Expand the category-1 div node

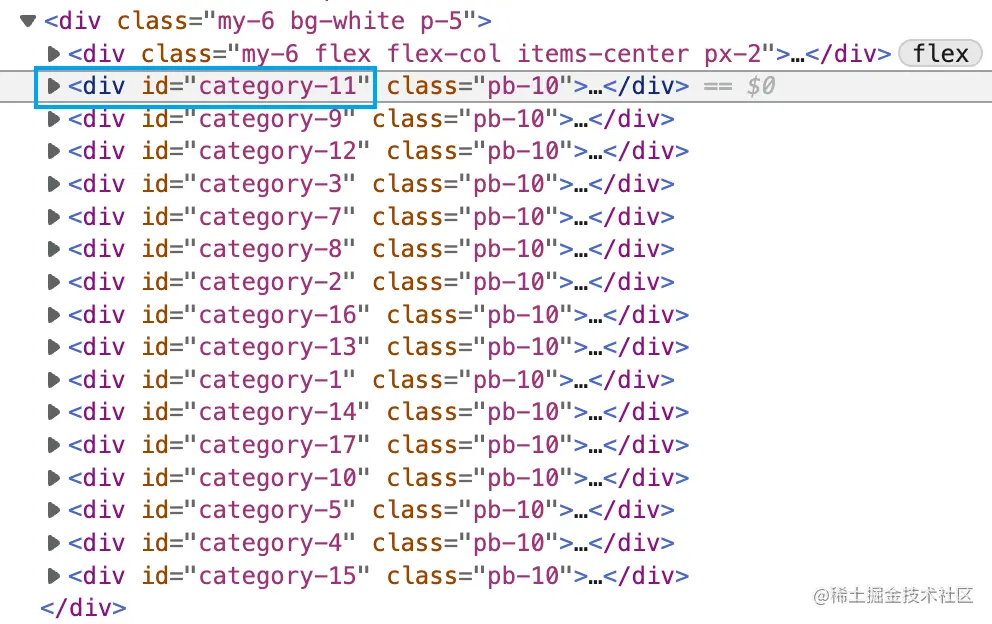click(54, 380)
